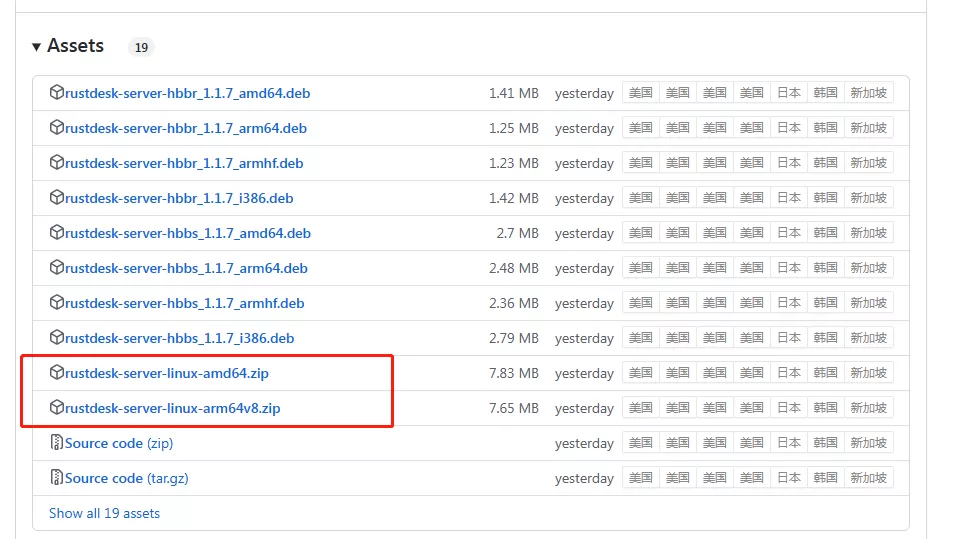Click 日本 mirror for linux-arm64v8.zip
Screen dimensions: 974x539
(789, 407)
